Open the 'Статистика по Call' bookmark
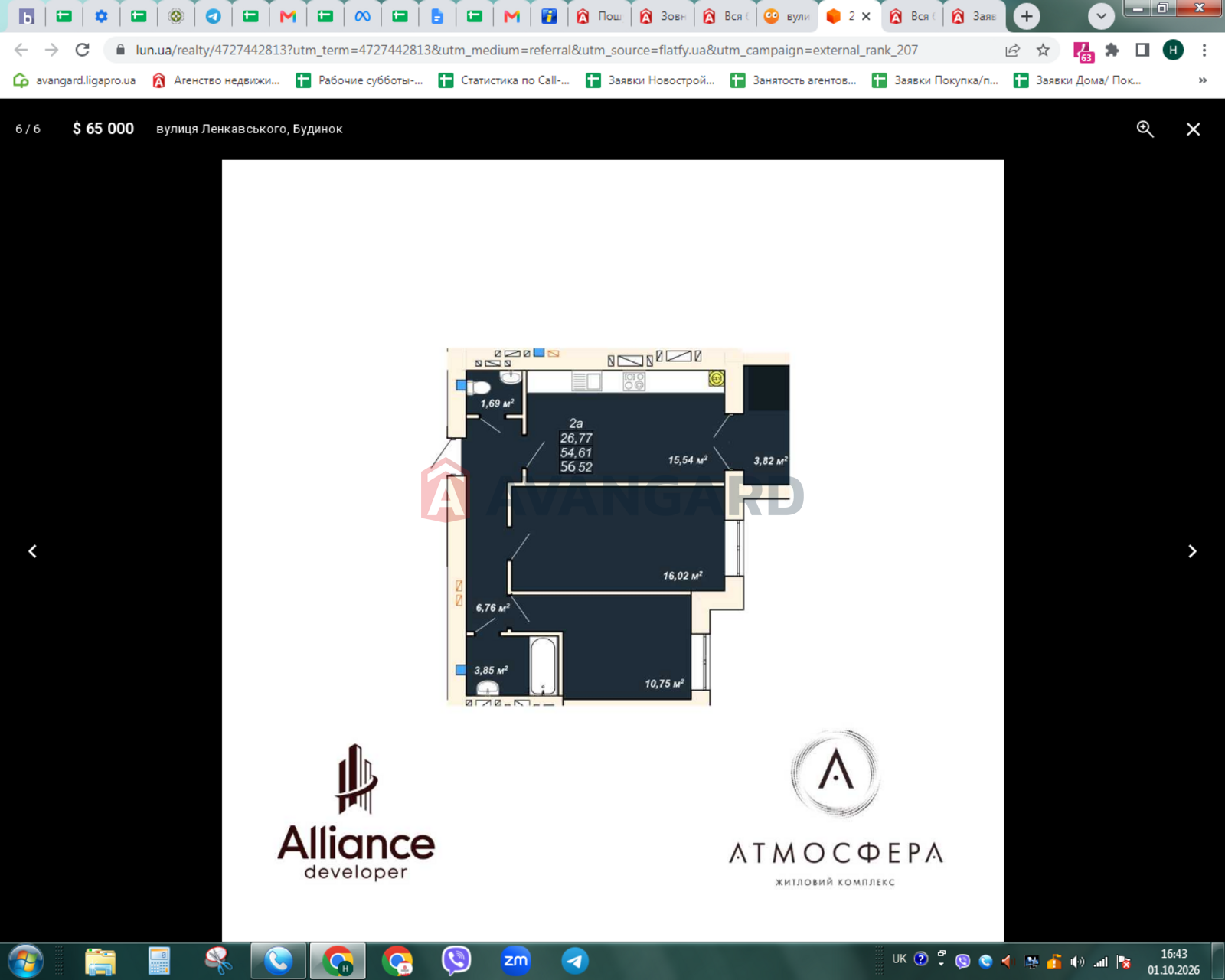This screenshot has width=1225, height=980. tap(505, 80)
